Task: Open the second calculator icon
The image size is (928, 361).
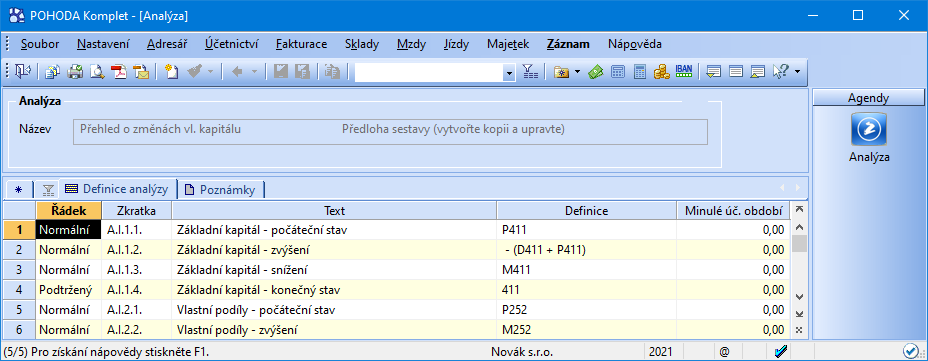Action: tap(639, 72)
